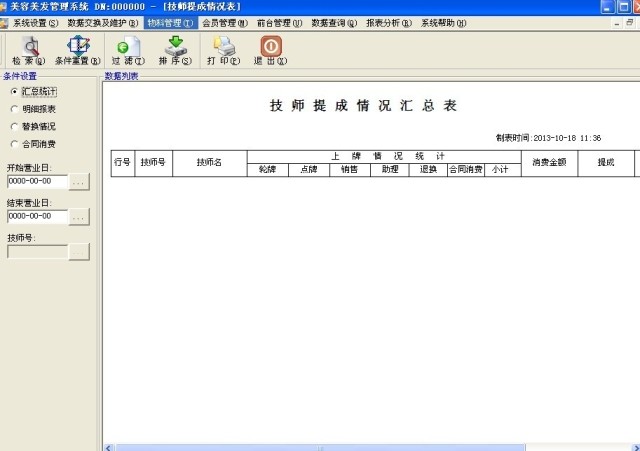640x451 pixels.
Task: Click the 行号 column header
Action: point(122,163)
